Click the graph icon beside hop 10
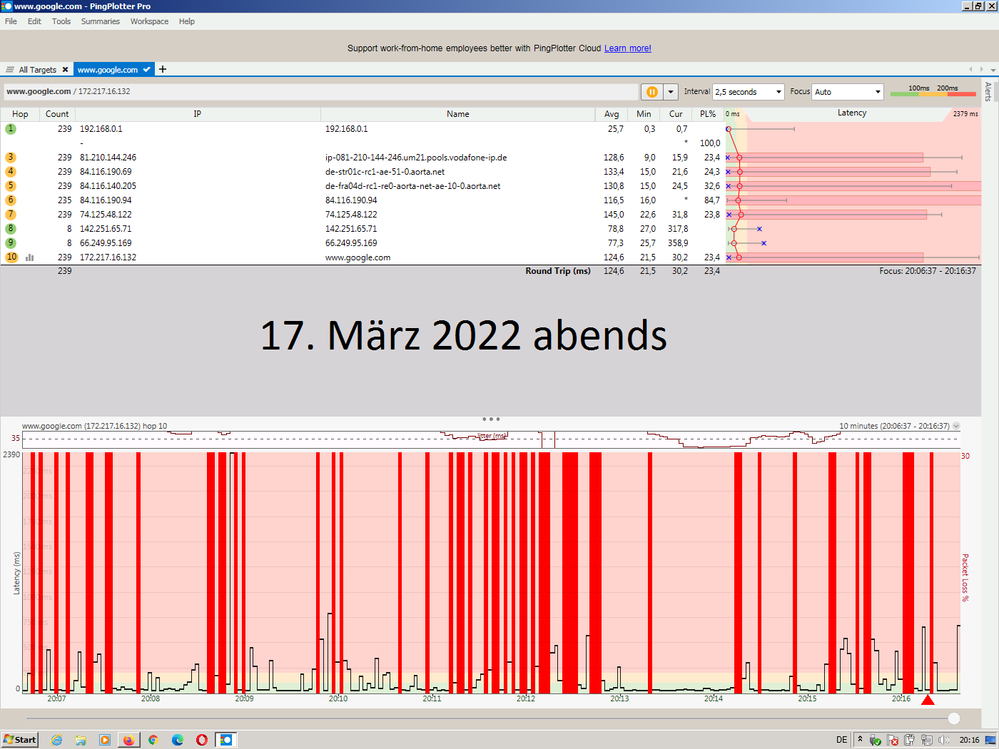 31,257
